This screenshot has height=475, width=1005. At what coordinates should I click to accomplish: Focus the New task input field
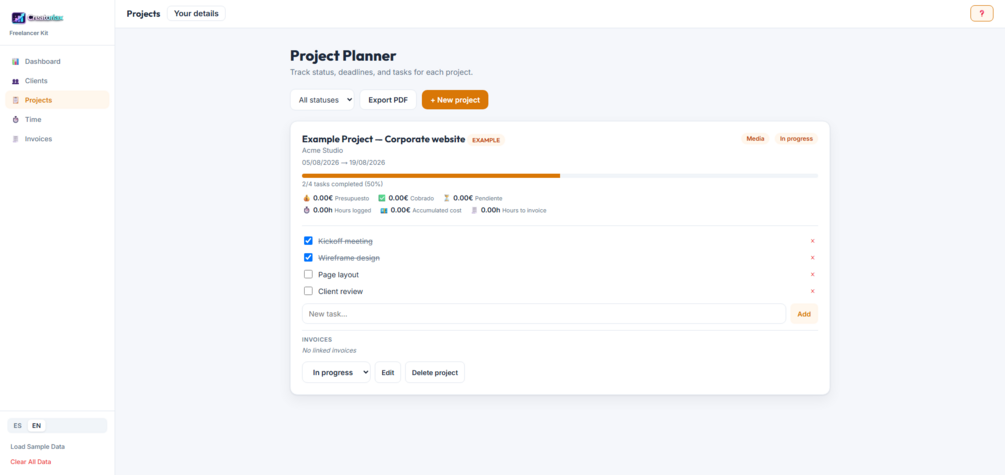click(544, 314)
